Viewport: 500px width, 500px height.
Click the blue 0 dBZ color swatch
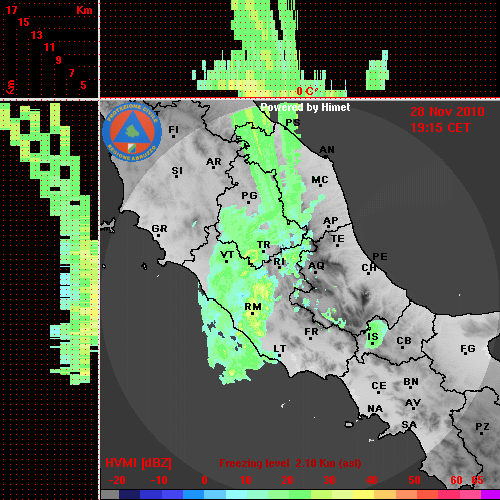pyautogui.click(x=194, y=495)
